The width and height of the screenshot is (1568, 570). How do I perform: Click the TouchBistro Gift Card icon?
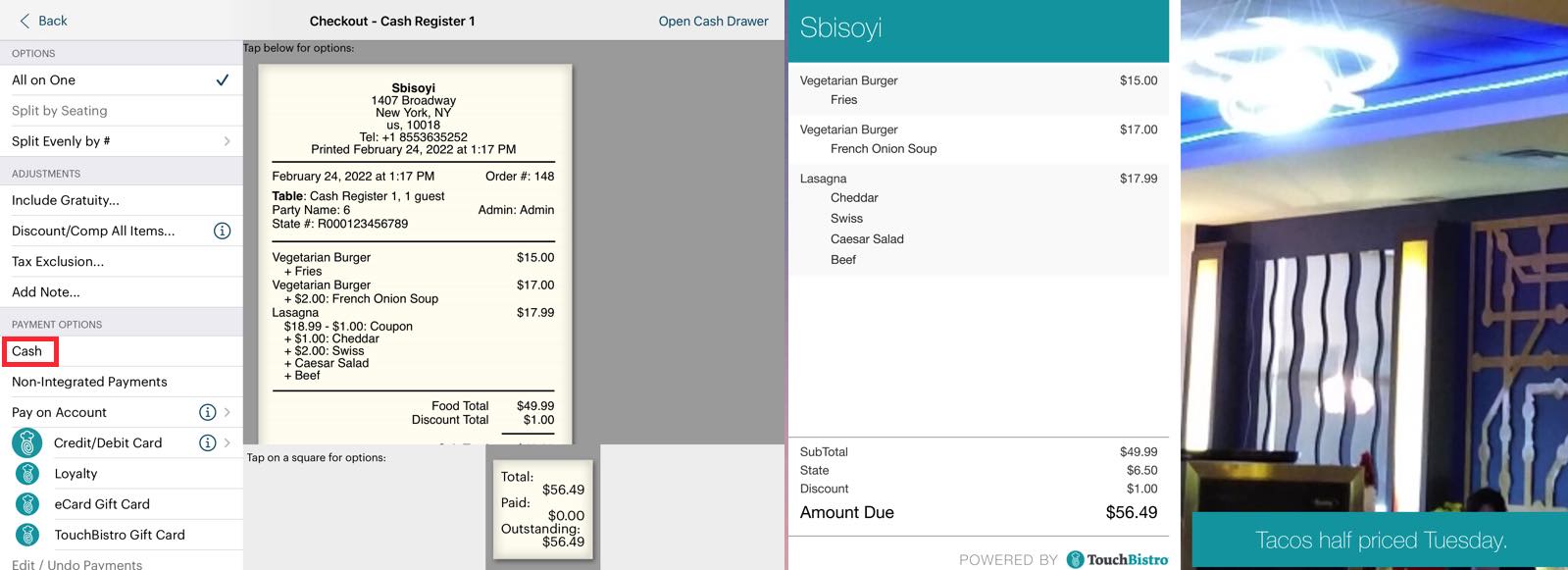(27, 535)
